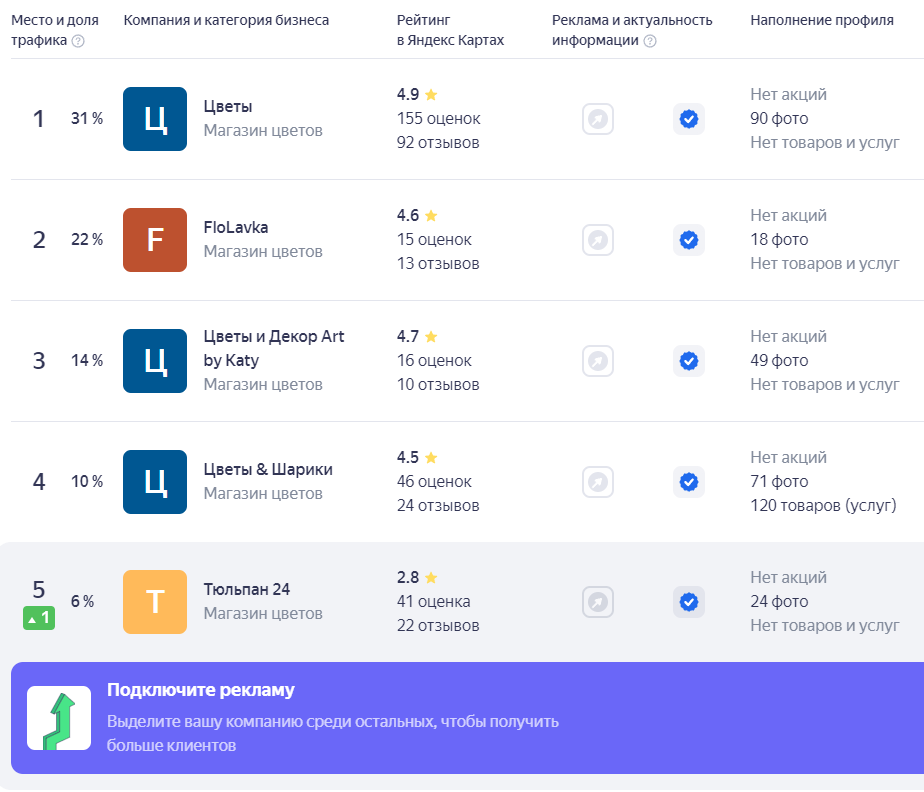Click "Нет товаров и услуг" in Тюльпан 24 row
Screen dimensions: 924x792
click(825, 626)
